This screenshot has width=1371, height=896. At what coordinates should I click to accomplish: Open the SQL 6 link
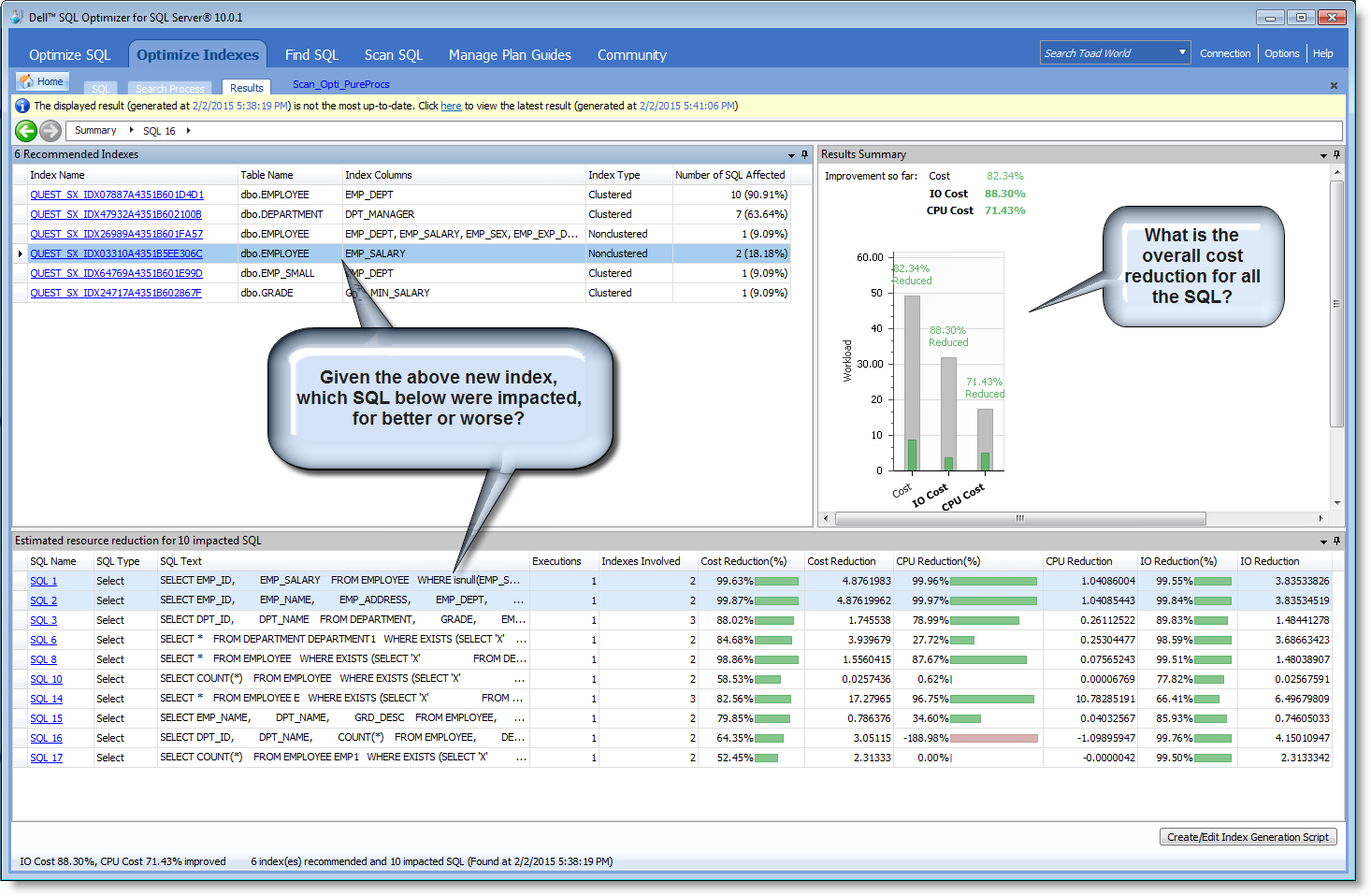pyautogui.click(x=43, y=640)
